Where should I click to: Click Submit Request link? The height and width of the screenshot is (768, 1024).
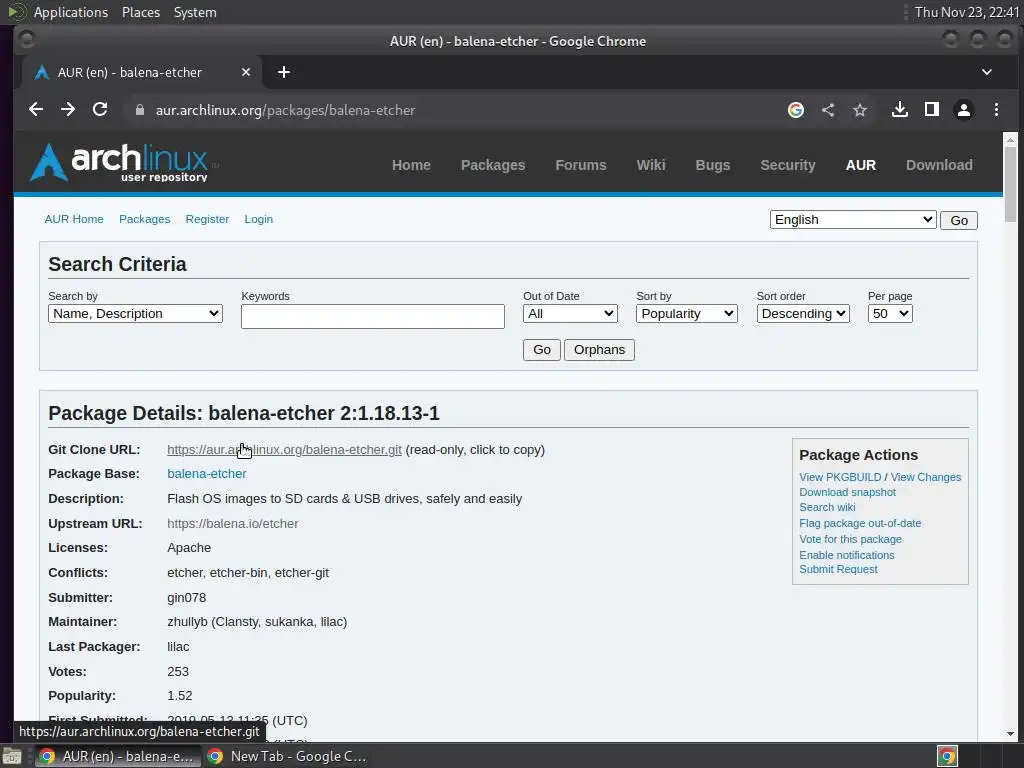pos(838,569)
